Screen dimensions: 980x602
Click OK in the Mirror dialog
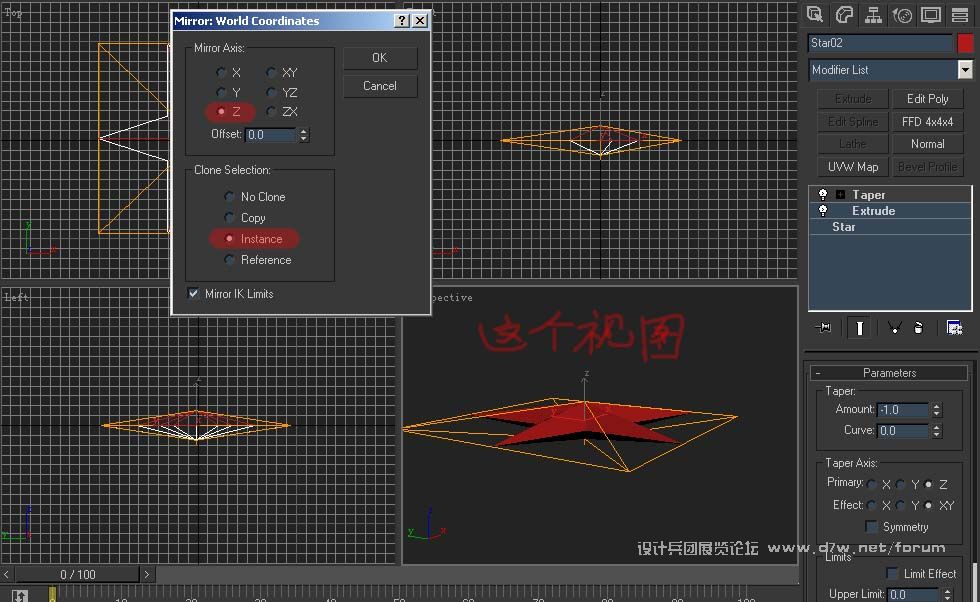(380, 58)
